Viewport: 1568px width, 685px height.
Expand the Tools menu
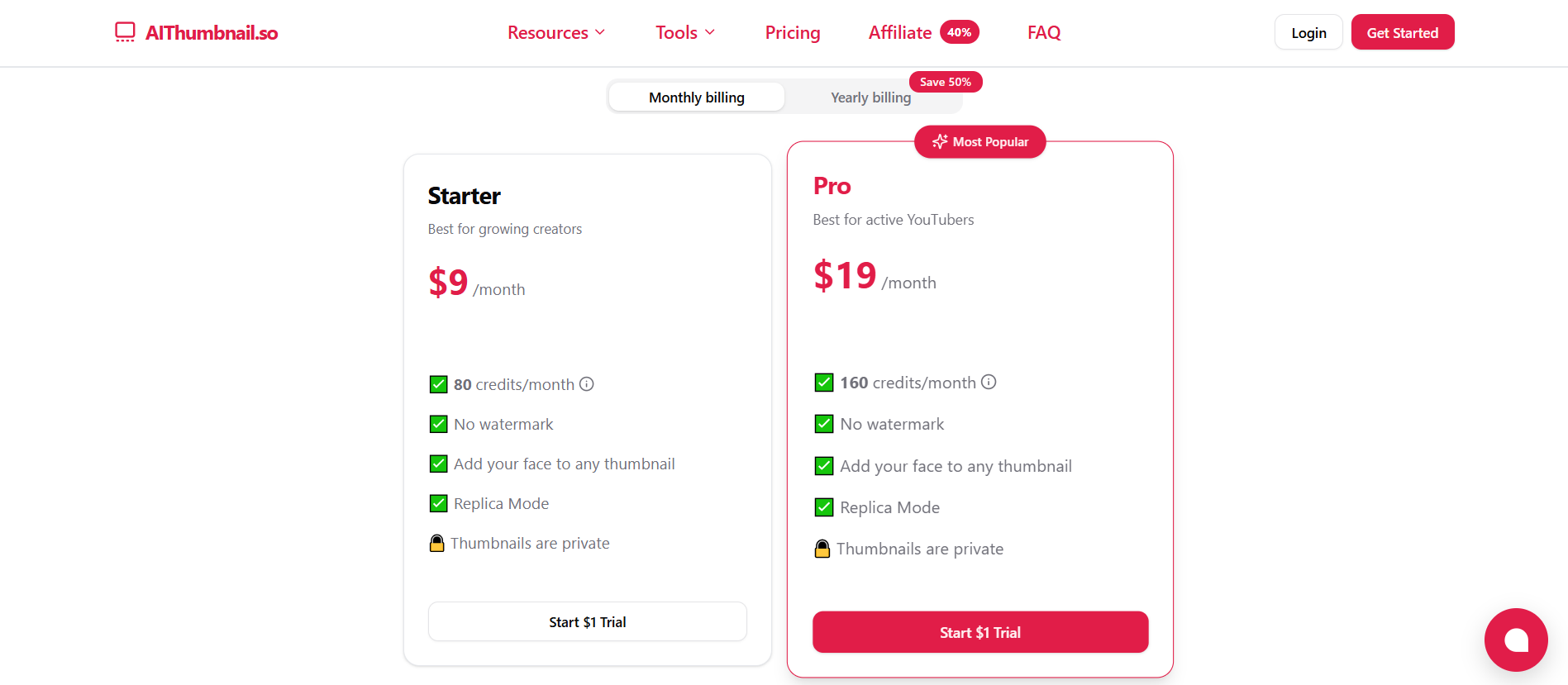pyautogui.click(x=676, y=32)
